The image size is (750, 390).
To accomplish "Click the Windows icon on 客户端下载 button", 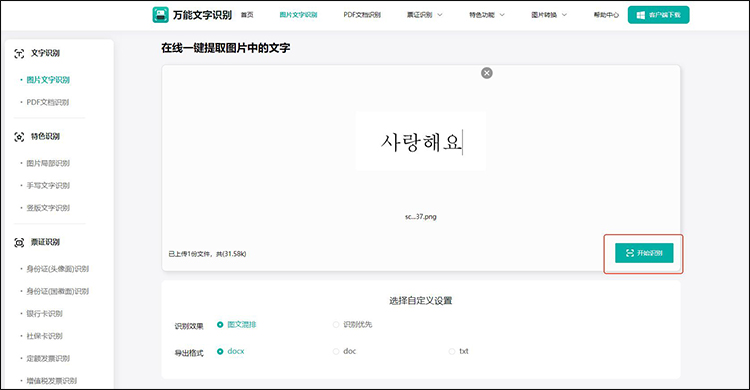I will [x=640, y=15].
